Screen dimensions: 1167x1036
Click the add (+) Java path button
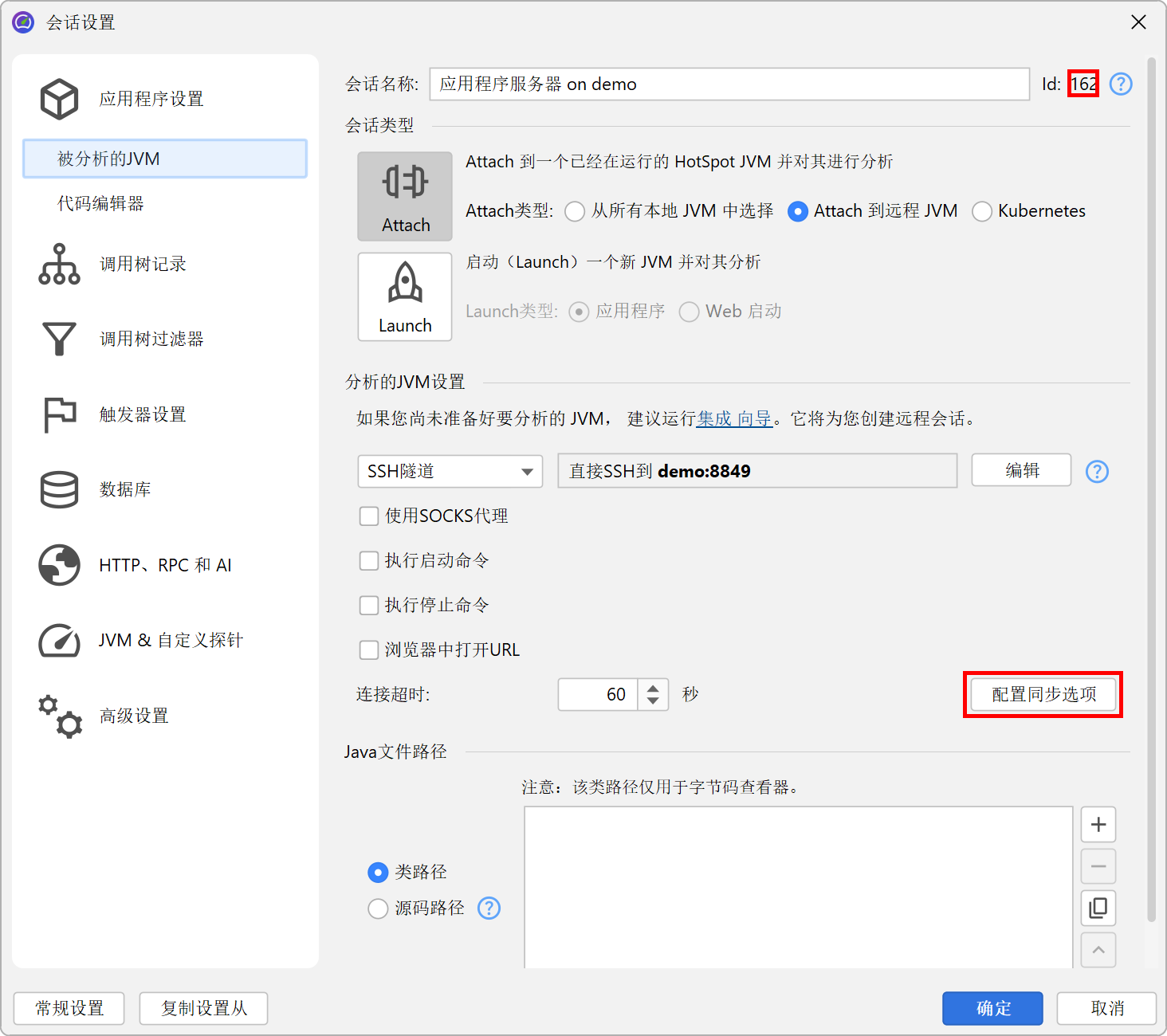[1098, 824]
